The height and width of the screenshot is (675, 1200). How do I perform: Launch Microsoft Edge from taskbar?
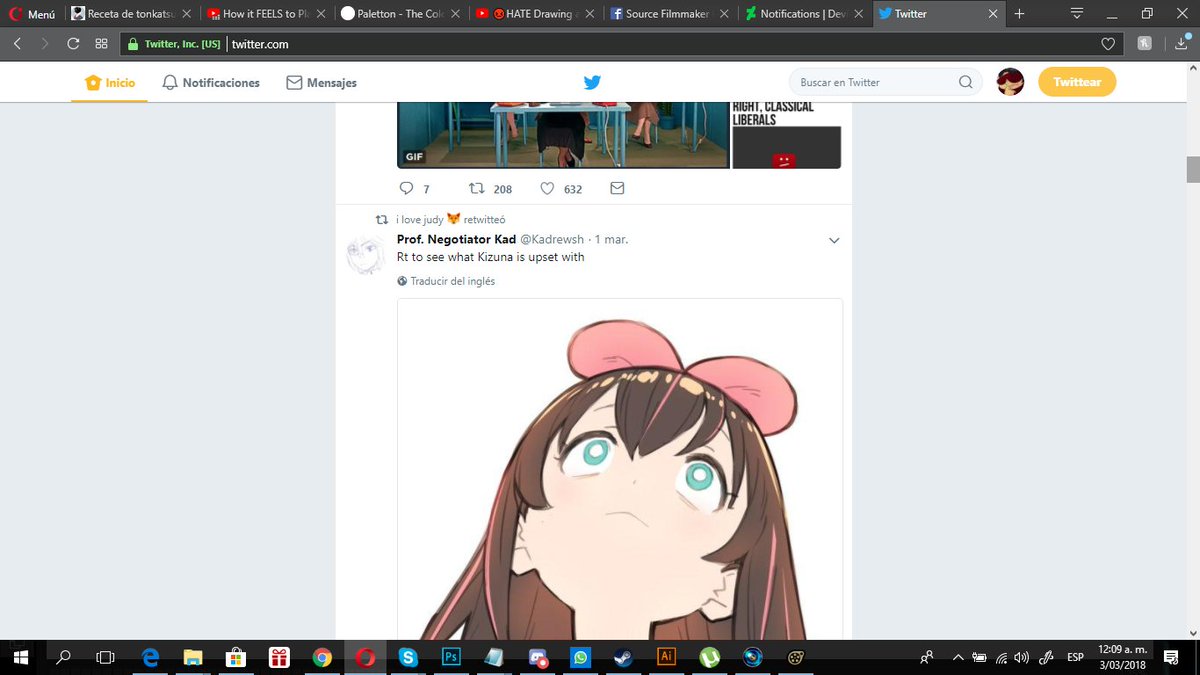click(150, 657)
